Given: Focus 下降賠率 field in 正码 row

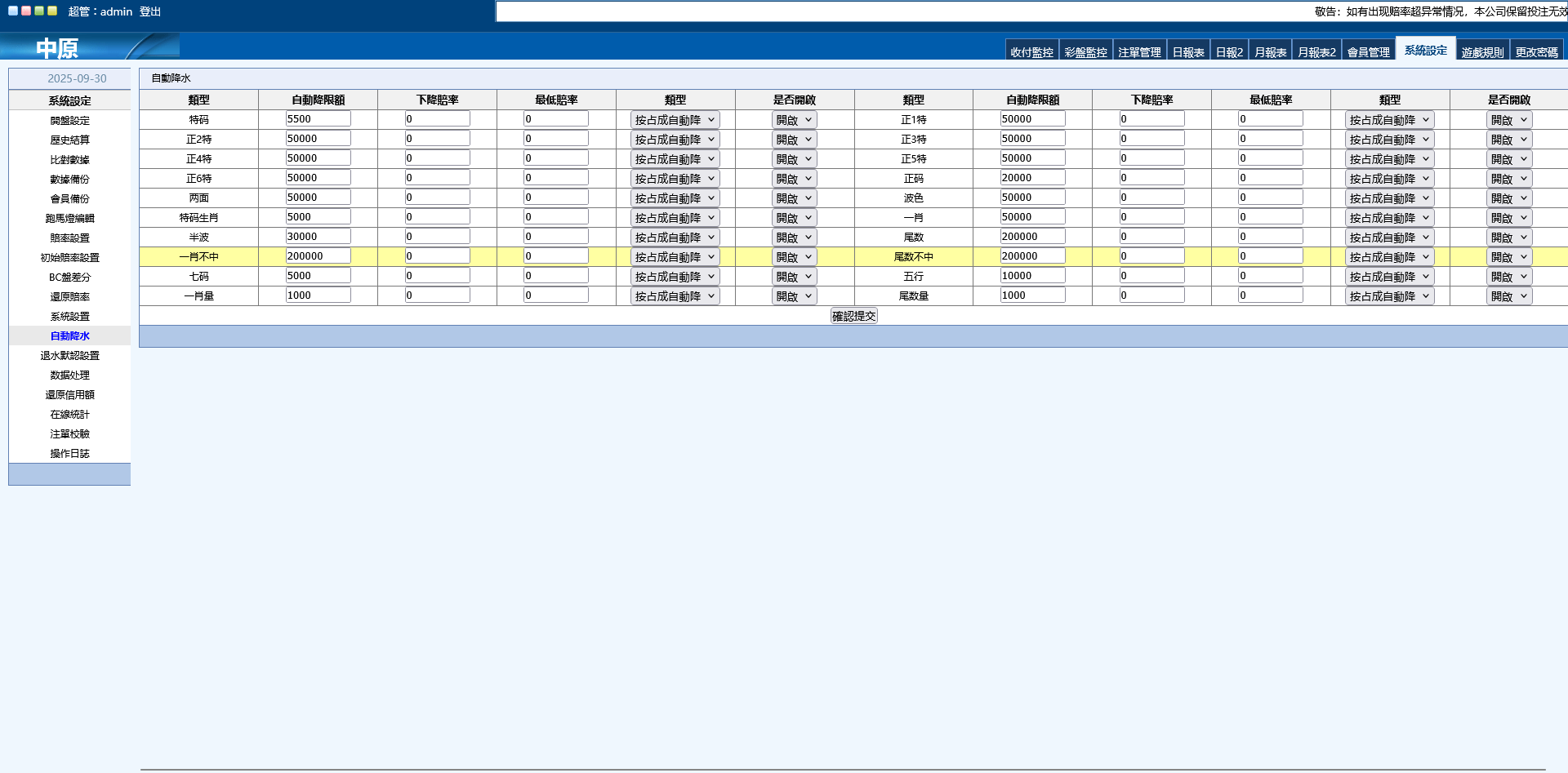Looking at the screenshot, I should [x=1151, y=178].
